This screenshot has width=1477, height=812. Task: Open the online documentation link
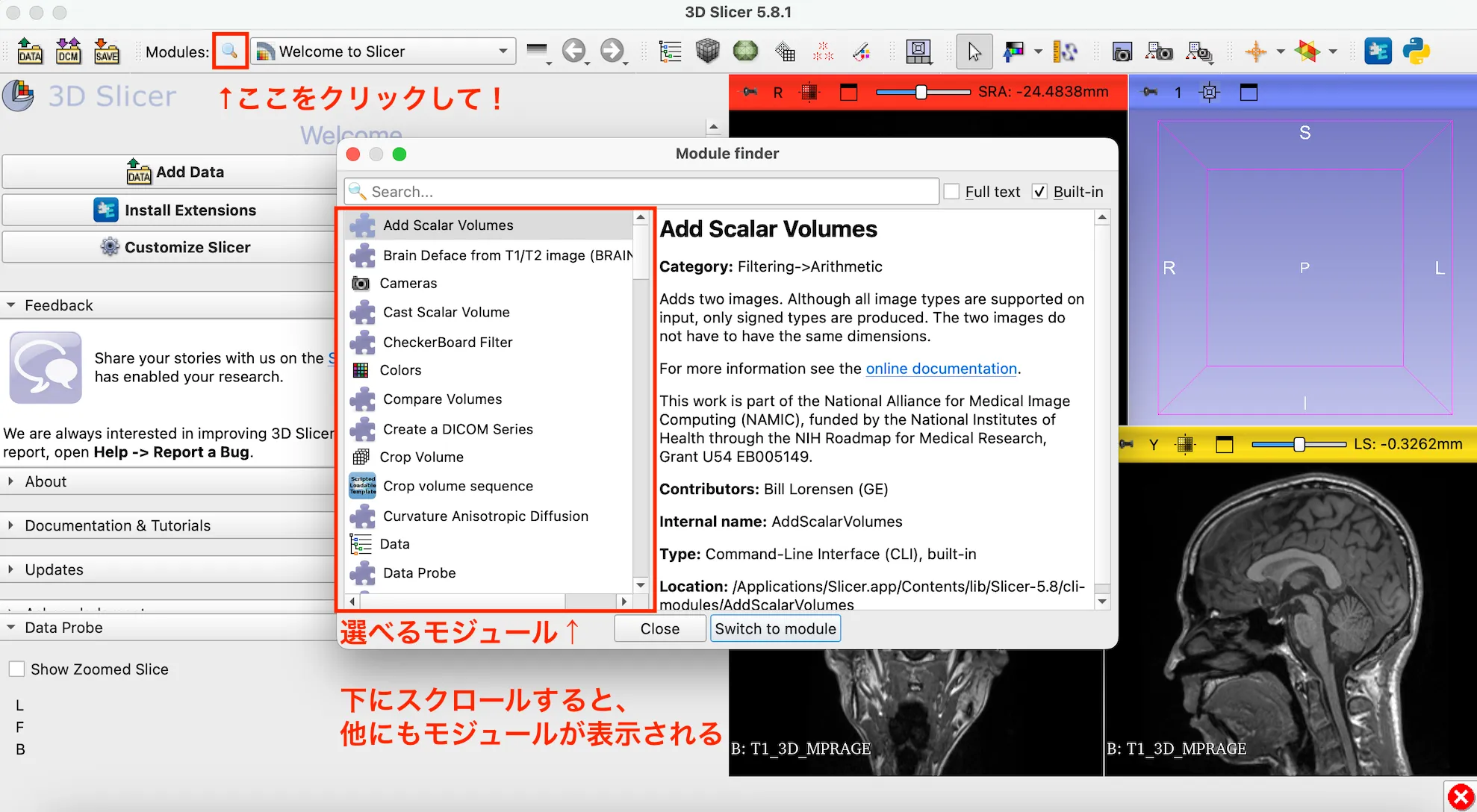pyautogui.click(x=941, y=368)
